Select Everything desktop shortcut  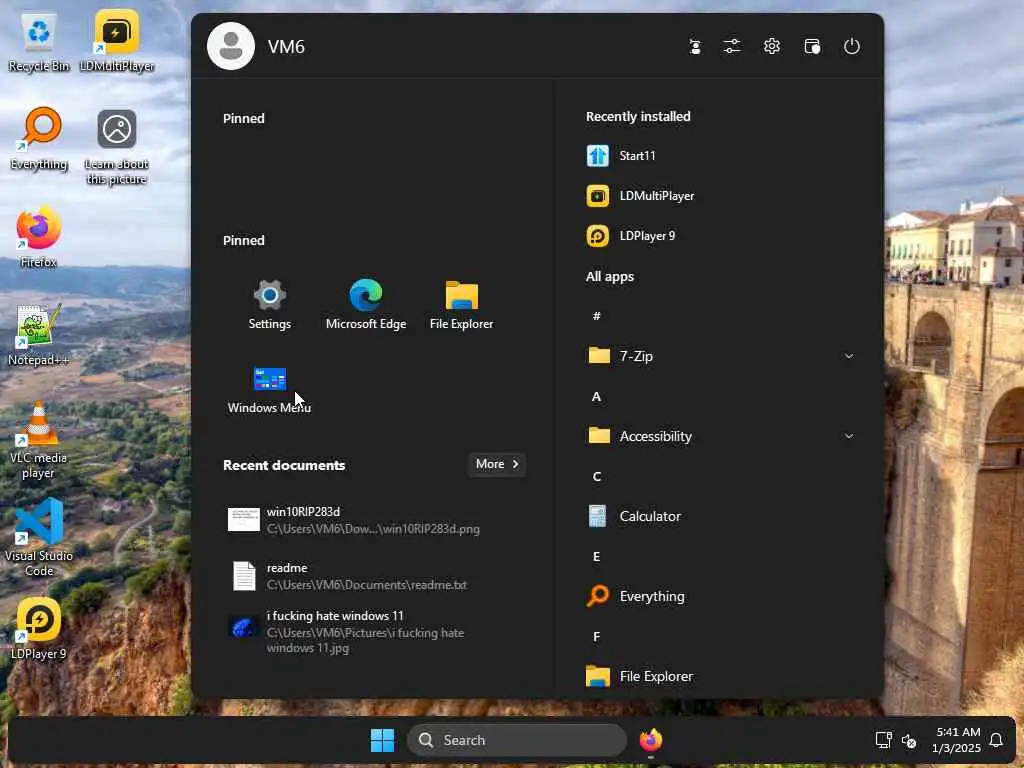coord(39,140)
